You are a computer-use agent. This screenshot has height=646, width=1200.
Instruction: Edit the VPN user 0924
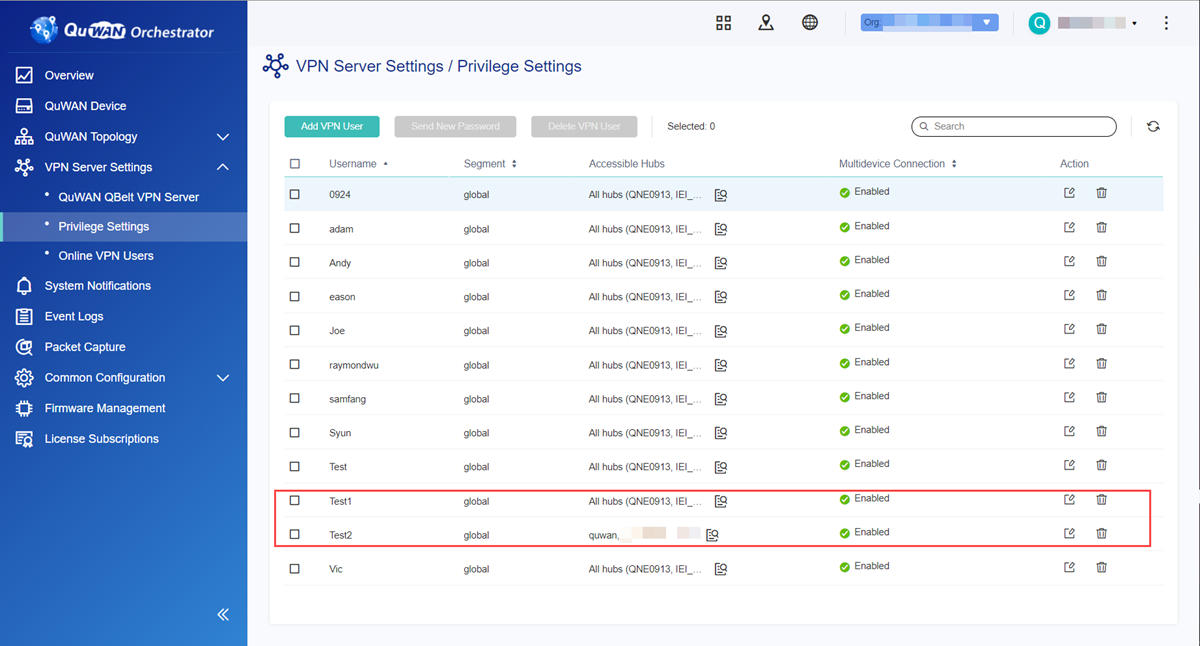(x=1069, y=193)
